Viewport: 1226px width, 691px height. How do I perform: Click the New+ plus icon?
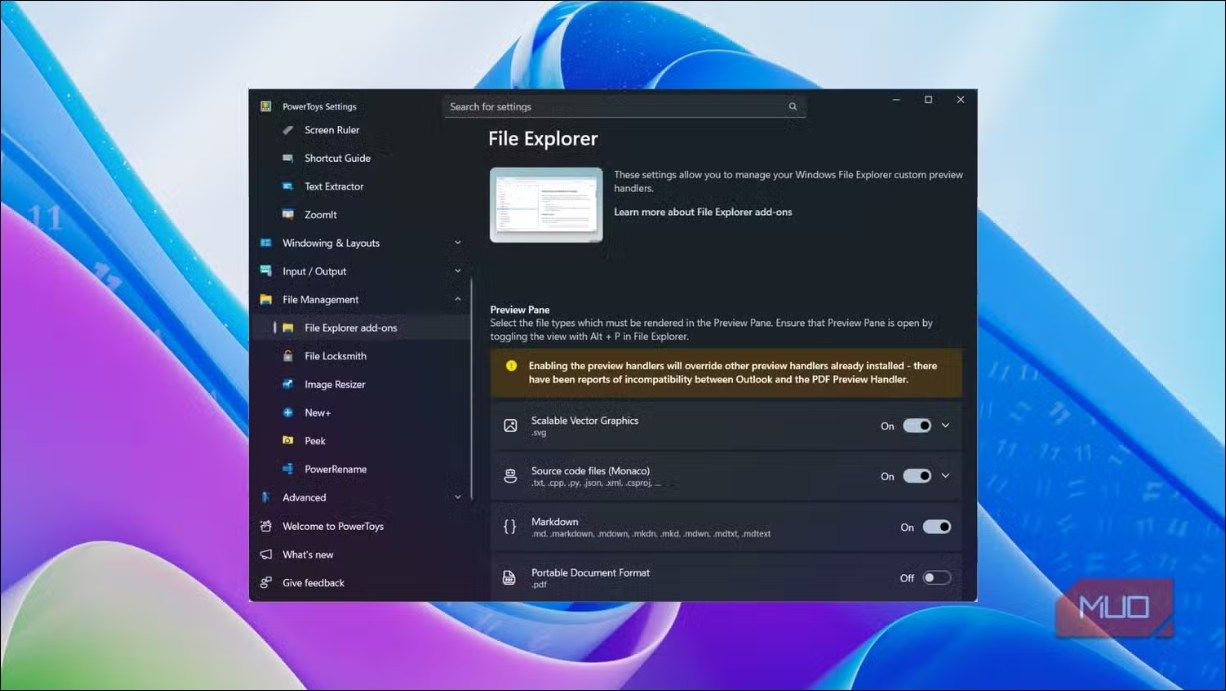(x=288, y=412)
